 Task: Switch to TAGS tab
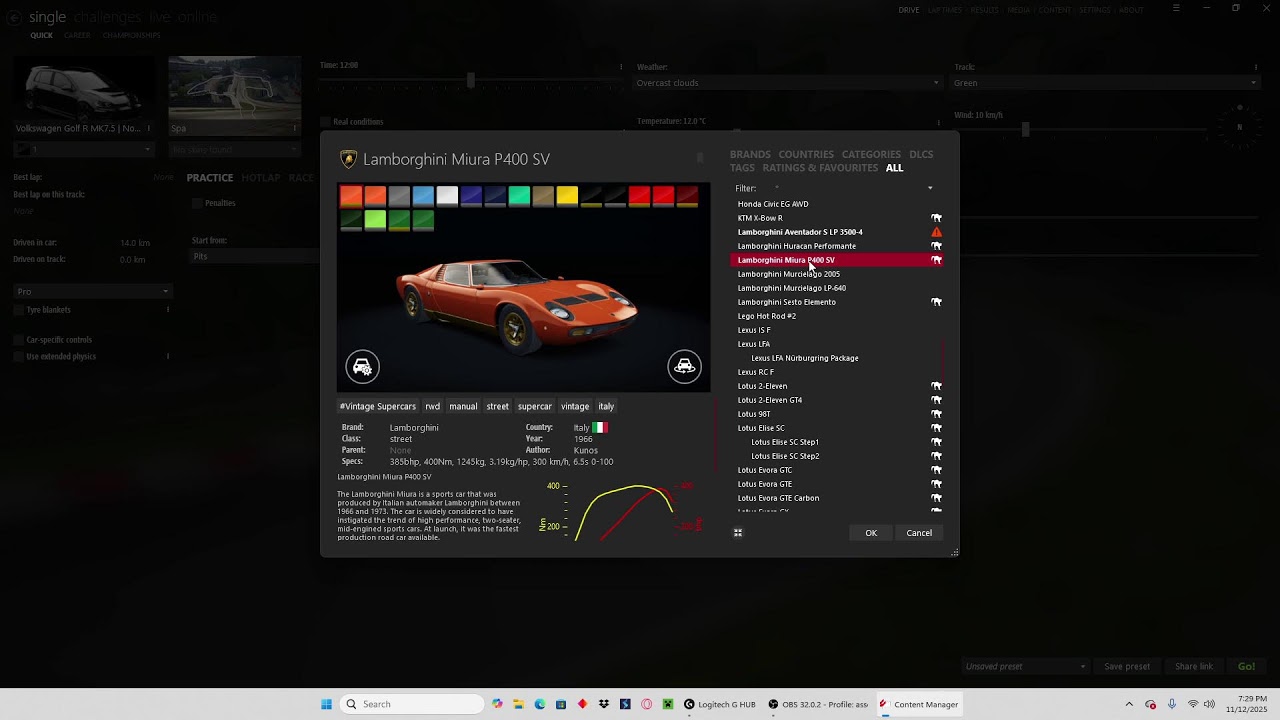(742, 168)
